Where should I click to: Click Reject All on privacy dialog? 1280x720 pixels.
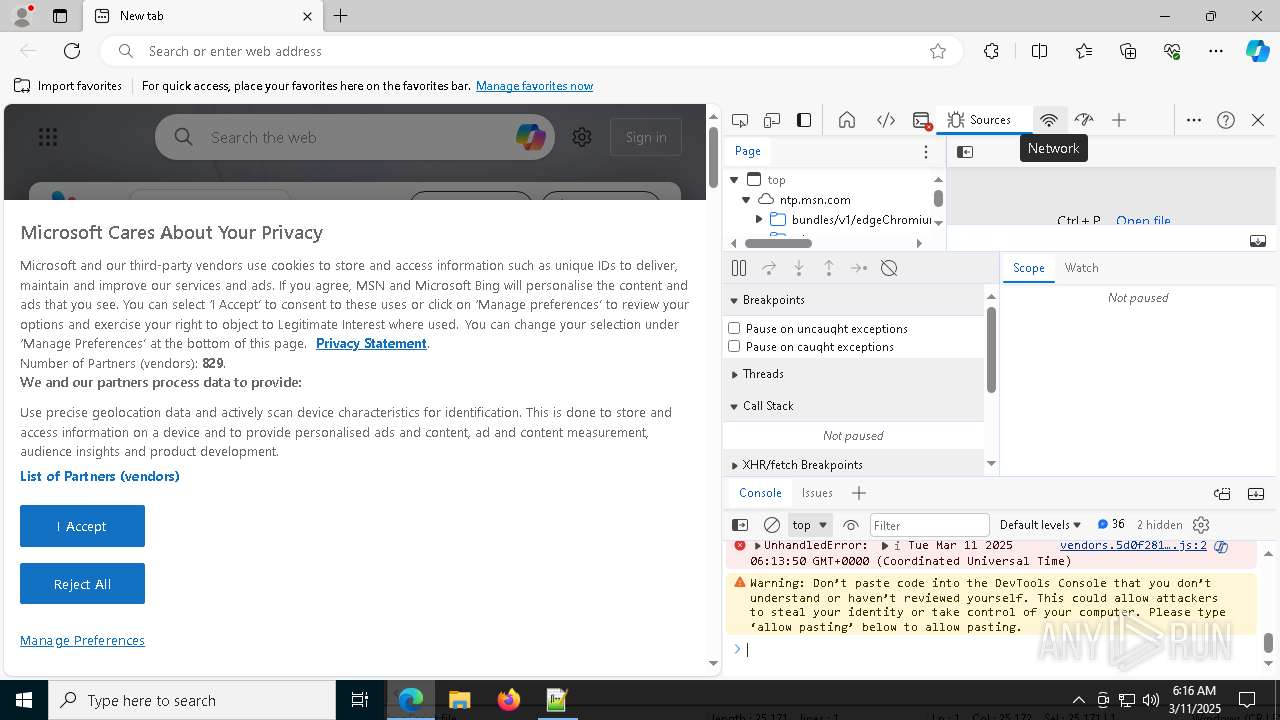click(x=82, y=584)
